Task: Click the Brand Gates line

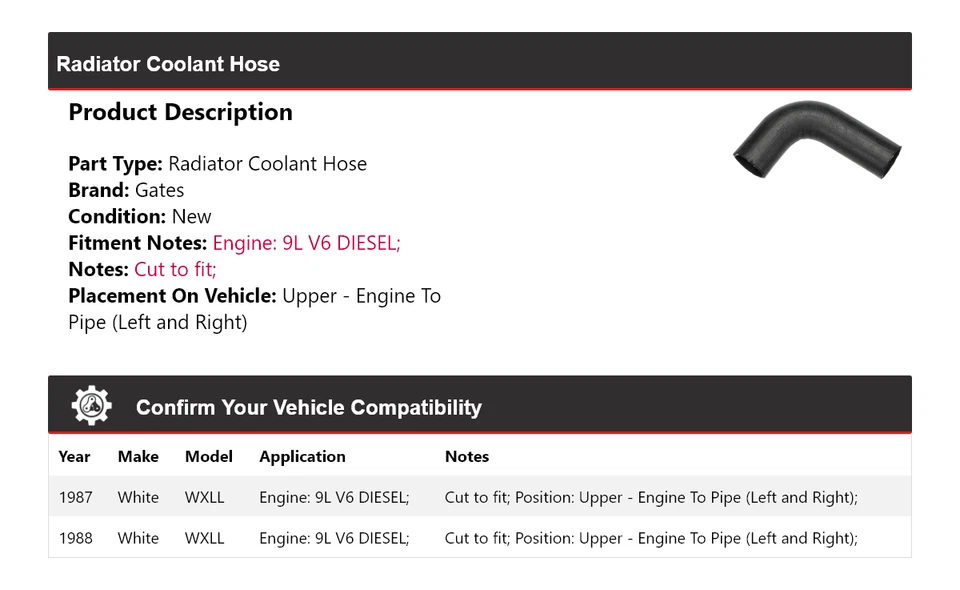Action: click(x=126, y=190)
